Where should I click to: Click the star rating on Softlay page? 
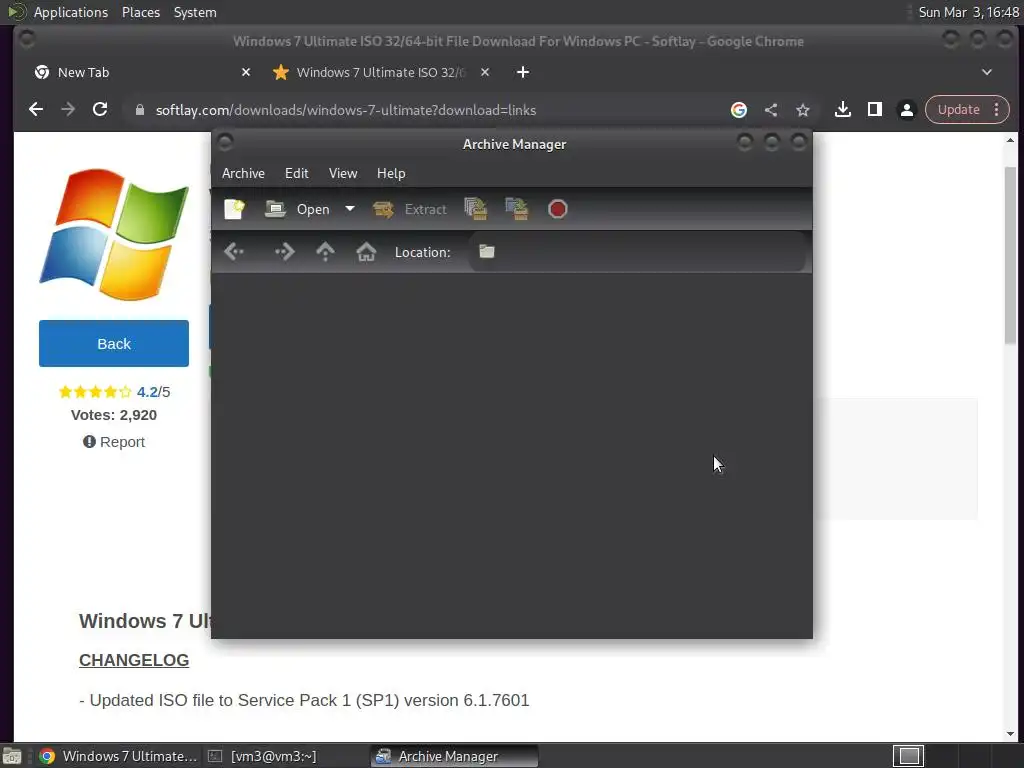pos(95,392)
